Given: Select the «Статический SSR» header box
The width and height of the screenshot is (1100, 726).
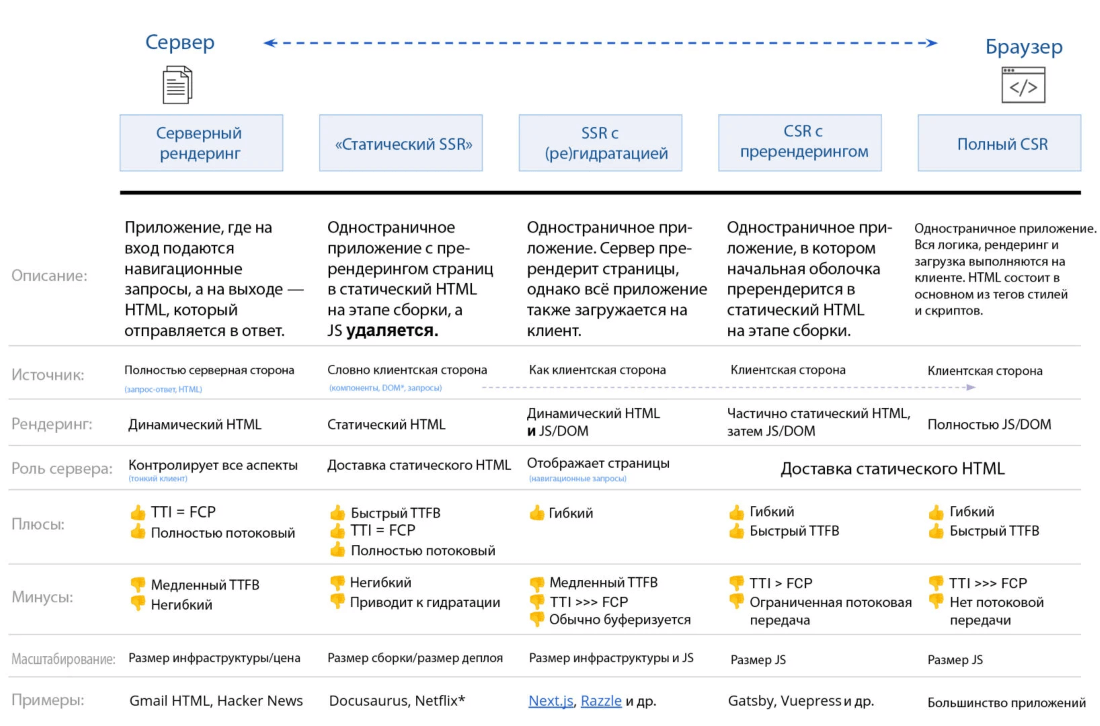Looking at the screenshot, I should 403,143.
